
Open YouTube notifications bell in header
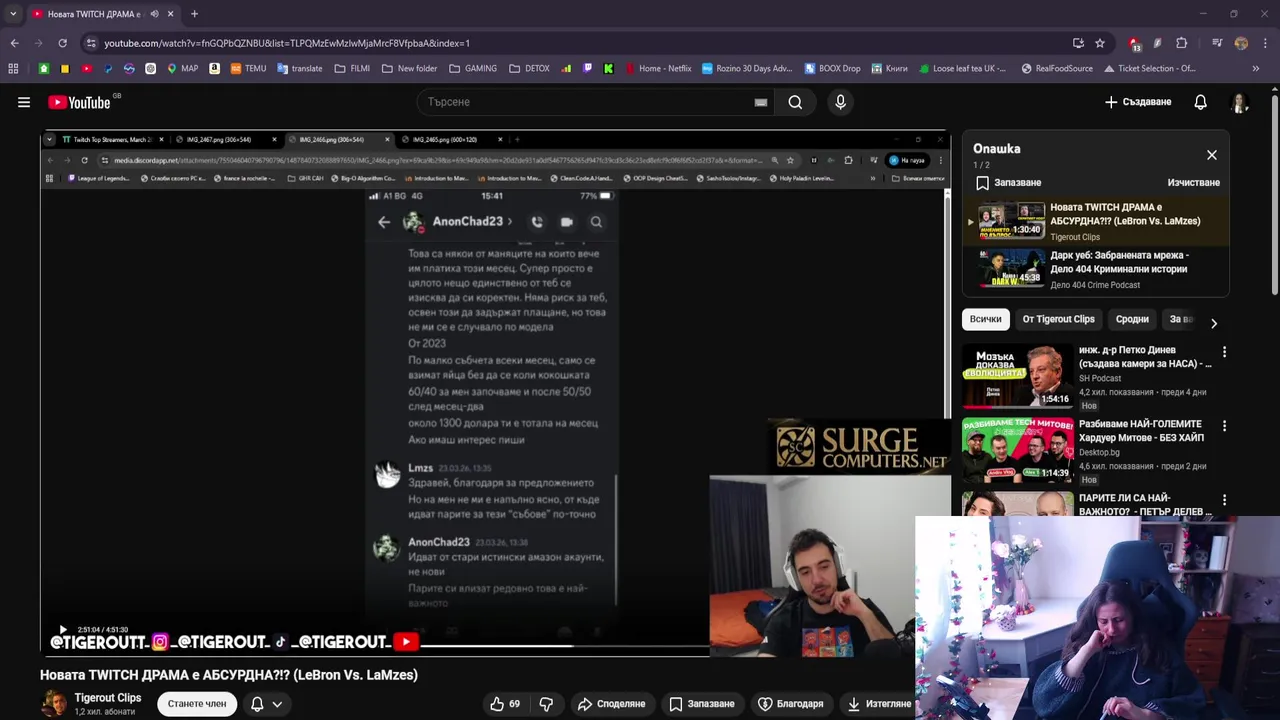point(1200,102)
